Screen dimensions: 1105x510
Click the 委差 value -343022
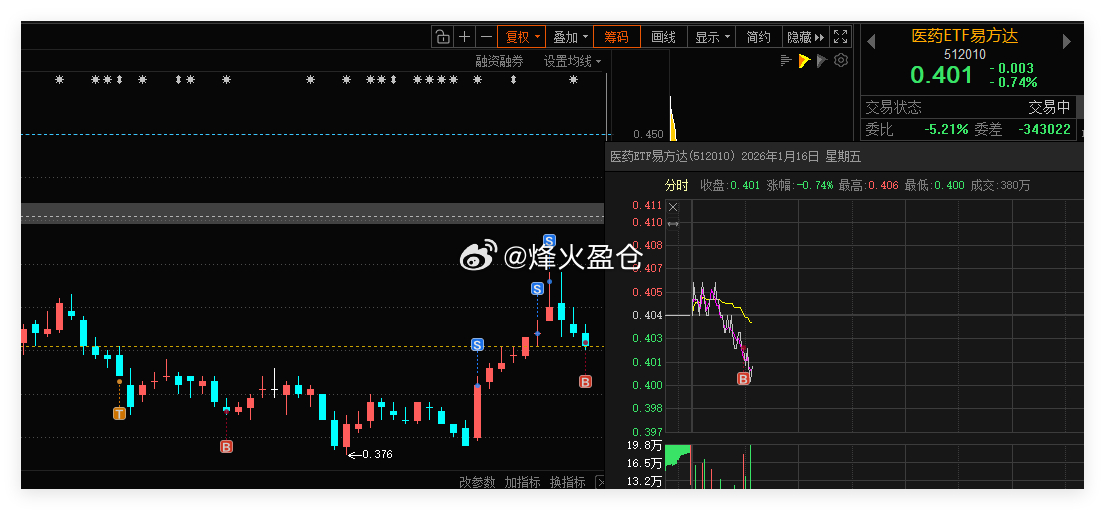(1044, 129)
